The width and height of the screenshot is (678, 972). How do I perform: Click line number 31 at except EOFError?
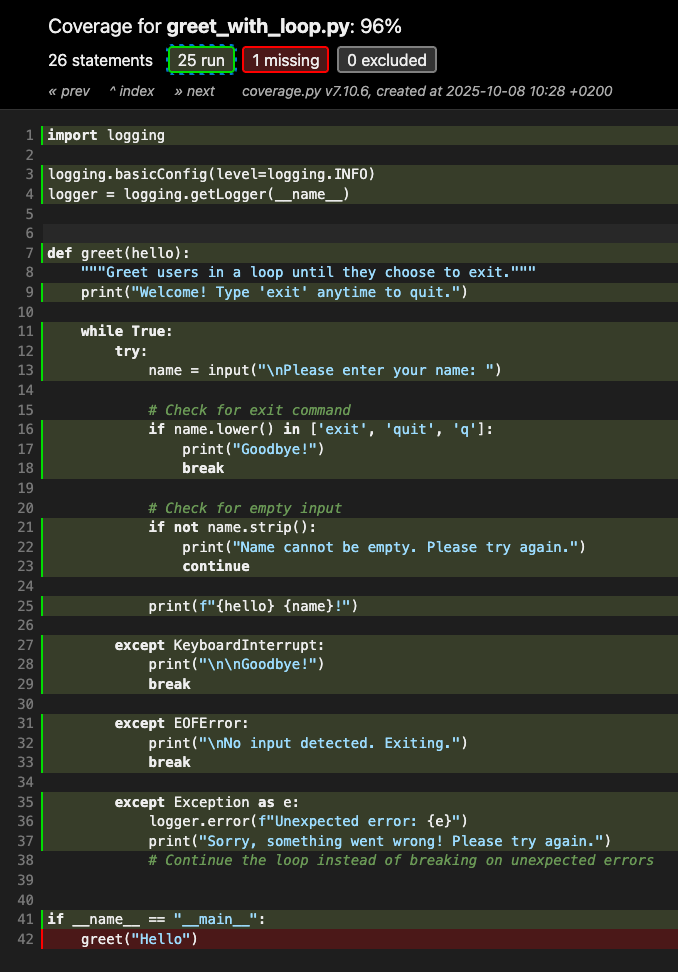click(x=26, y=723)
